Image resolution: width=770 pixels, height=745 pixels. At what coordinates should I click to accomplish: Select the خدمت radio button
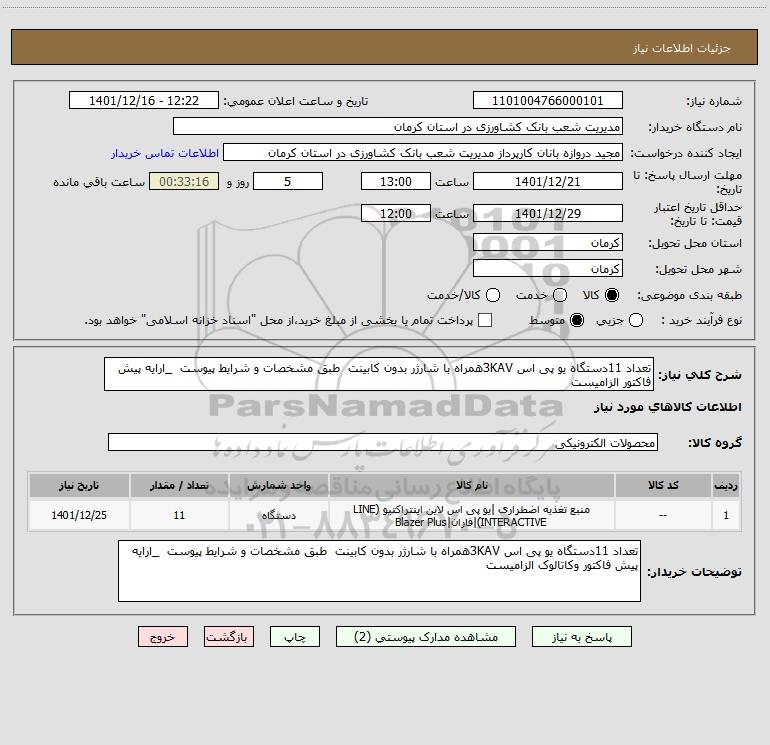coord(560,295)
